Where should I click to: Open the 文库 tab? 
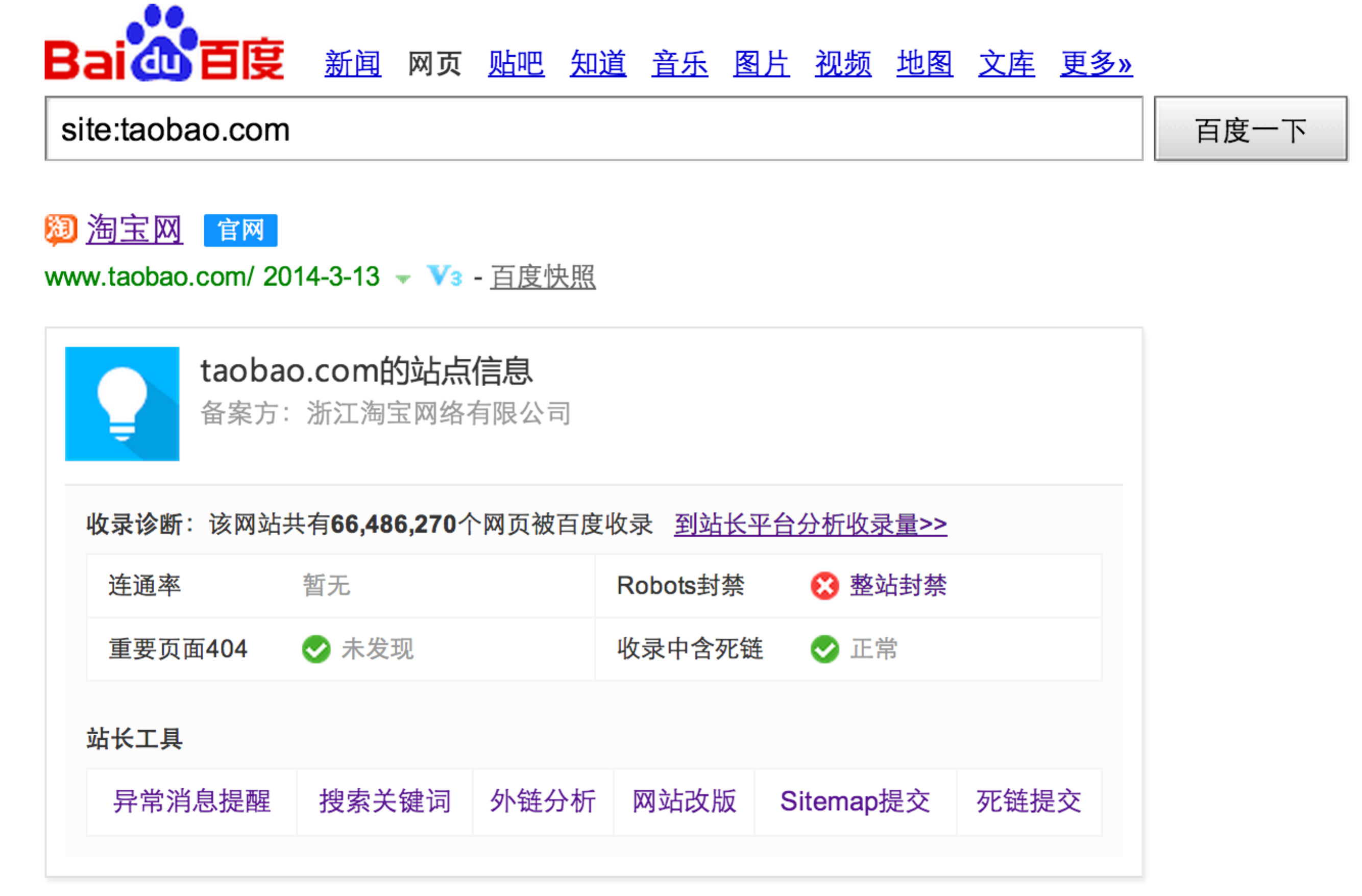coord(1007,63)
